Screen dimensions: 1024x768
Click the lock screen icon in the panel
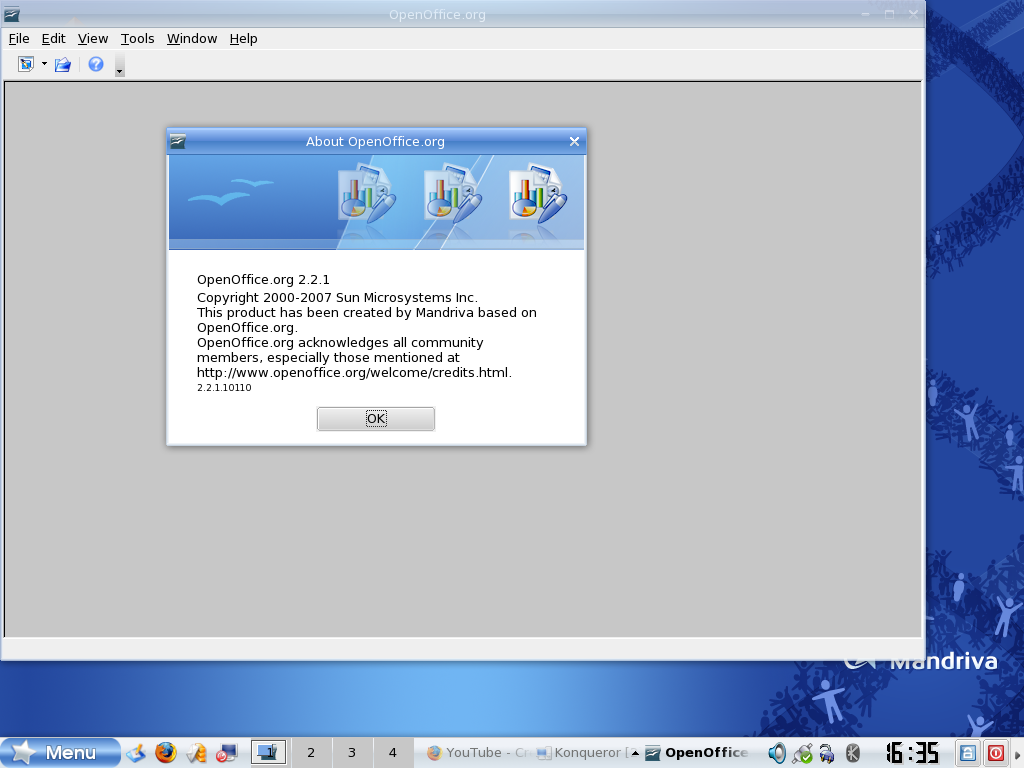coord(968,752)
